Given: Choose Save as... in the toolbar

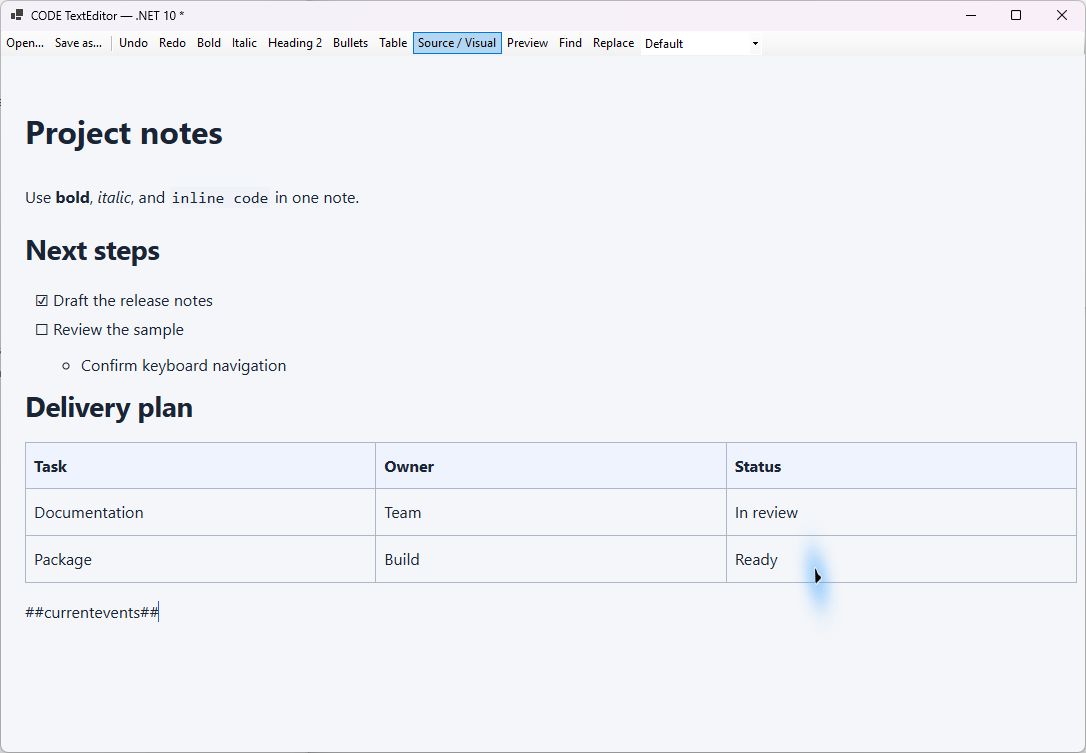Looking at the screenshot, I should (x=78, y=43).
